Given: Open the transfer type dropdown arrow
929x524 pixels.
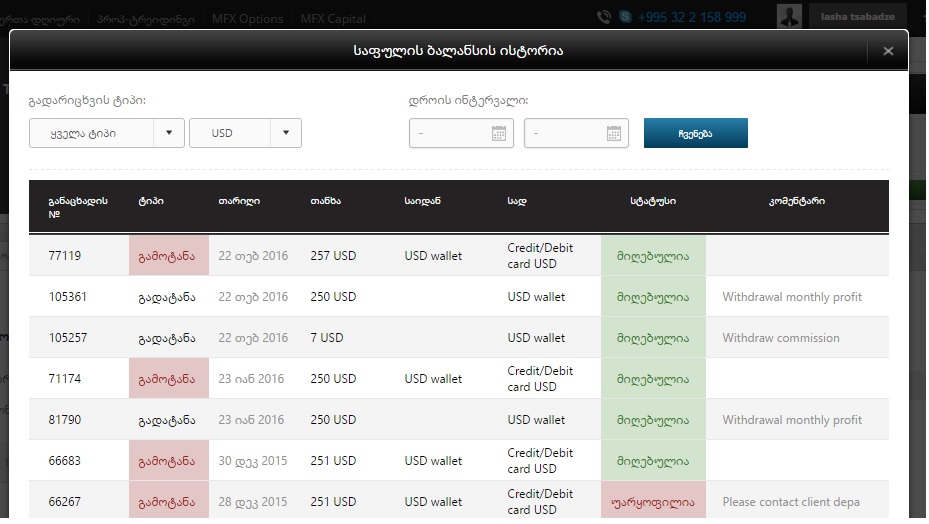Looking at the screenshot, I should pos(169,133).
